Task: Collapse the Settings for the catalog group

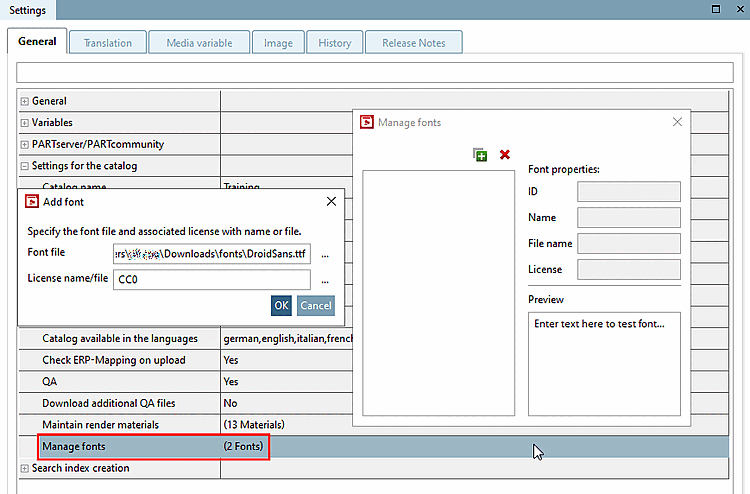Action: (x=24, y=166)
